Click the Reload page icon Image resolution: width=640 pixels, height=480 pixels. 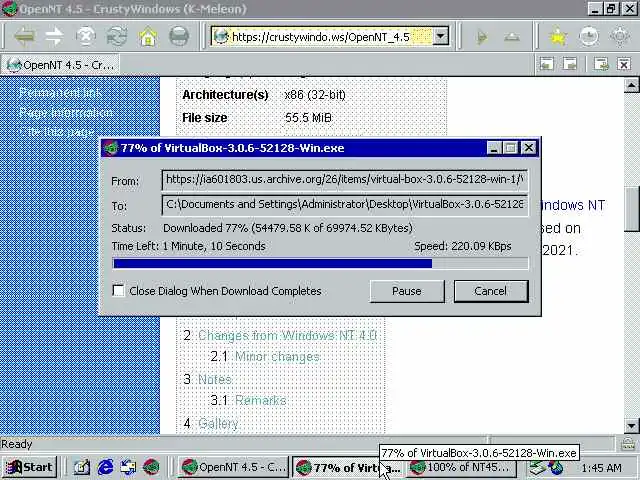coord(117,37)
